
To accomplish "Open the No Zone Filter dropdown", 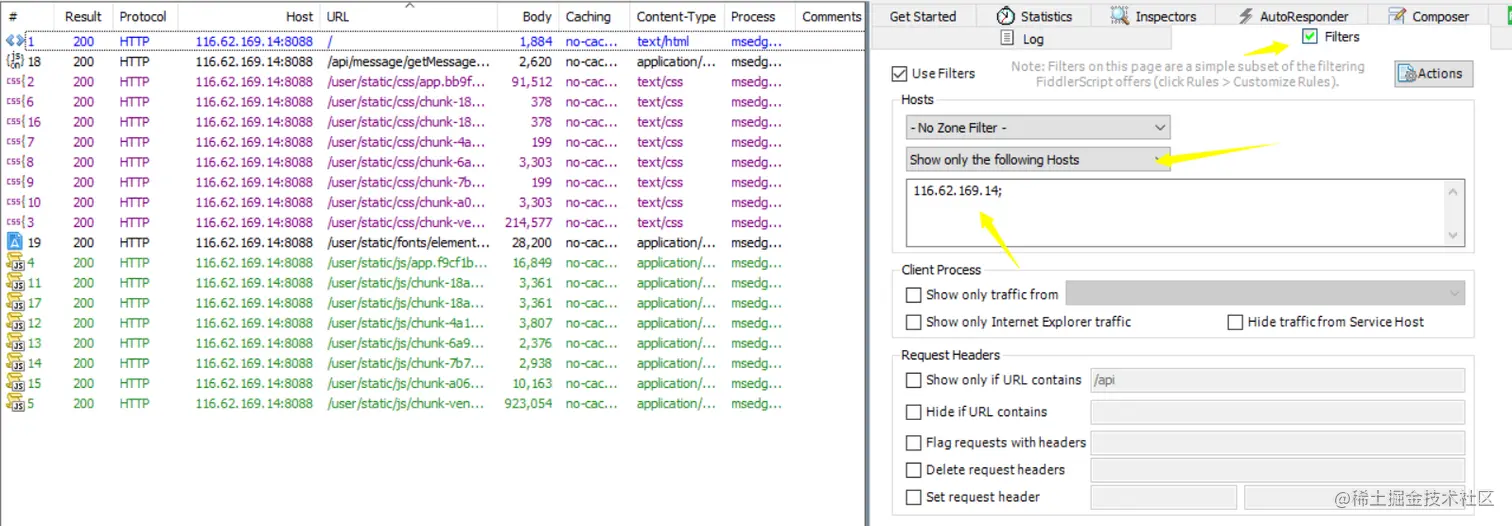I will (1038, 128).
